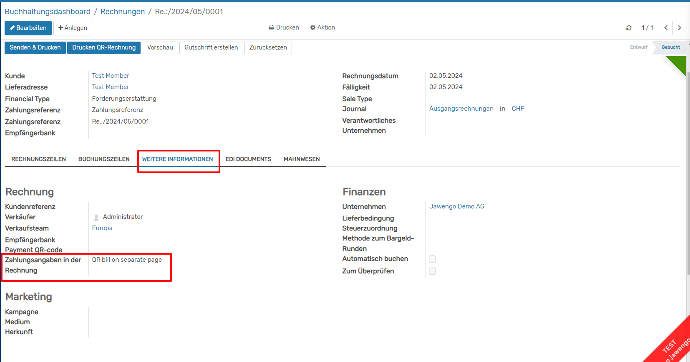Open customer Test Member link next to Kunde
Viewport: 690px width, 362px height.
click(x=110, y=76)
